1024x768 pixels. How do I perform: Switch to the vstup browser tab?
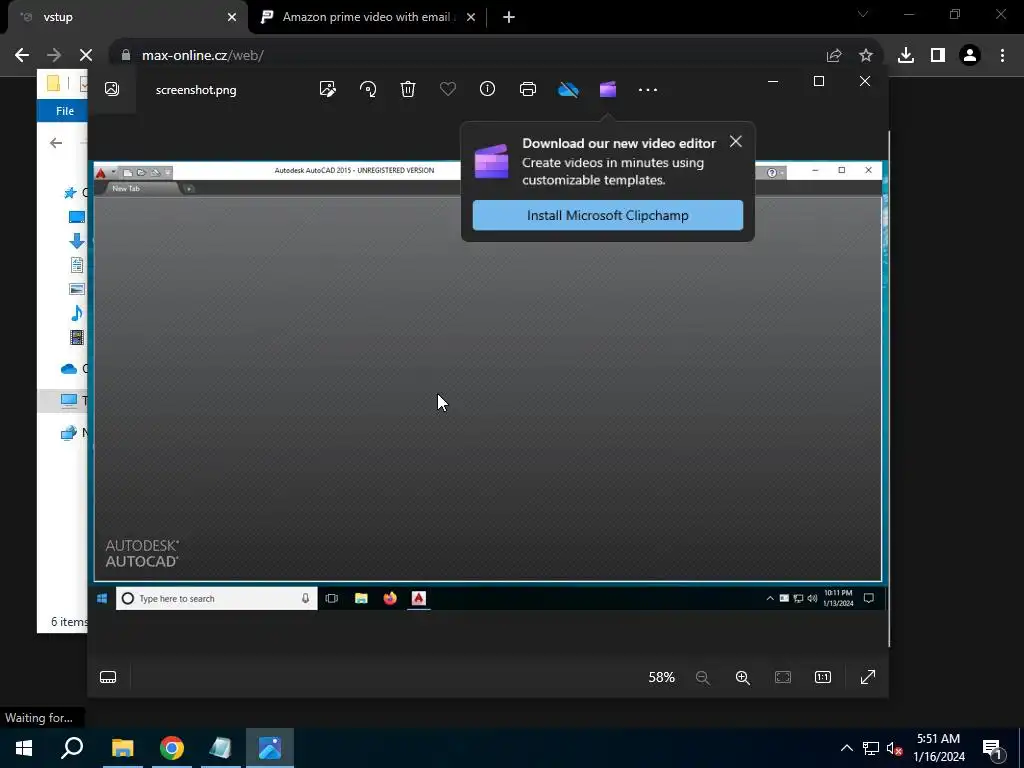[124, 18]
